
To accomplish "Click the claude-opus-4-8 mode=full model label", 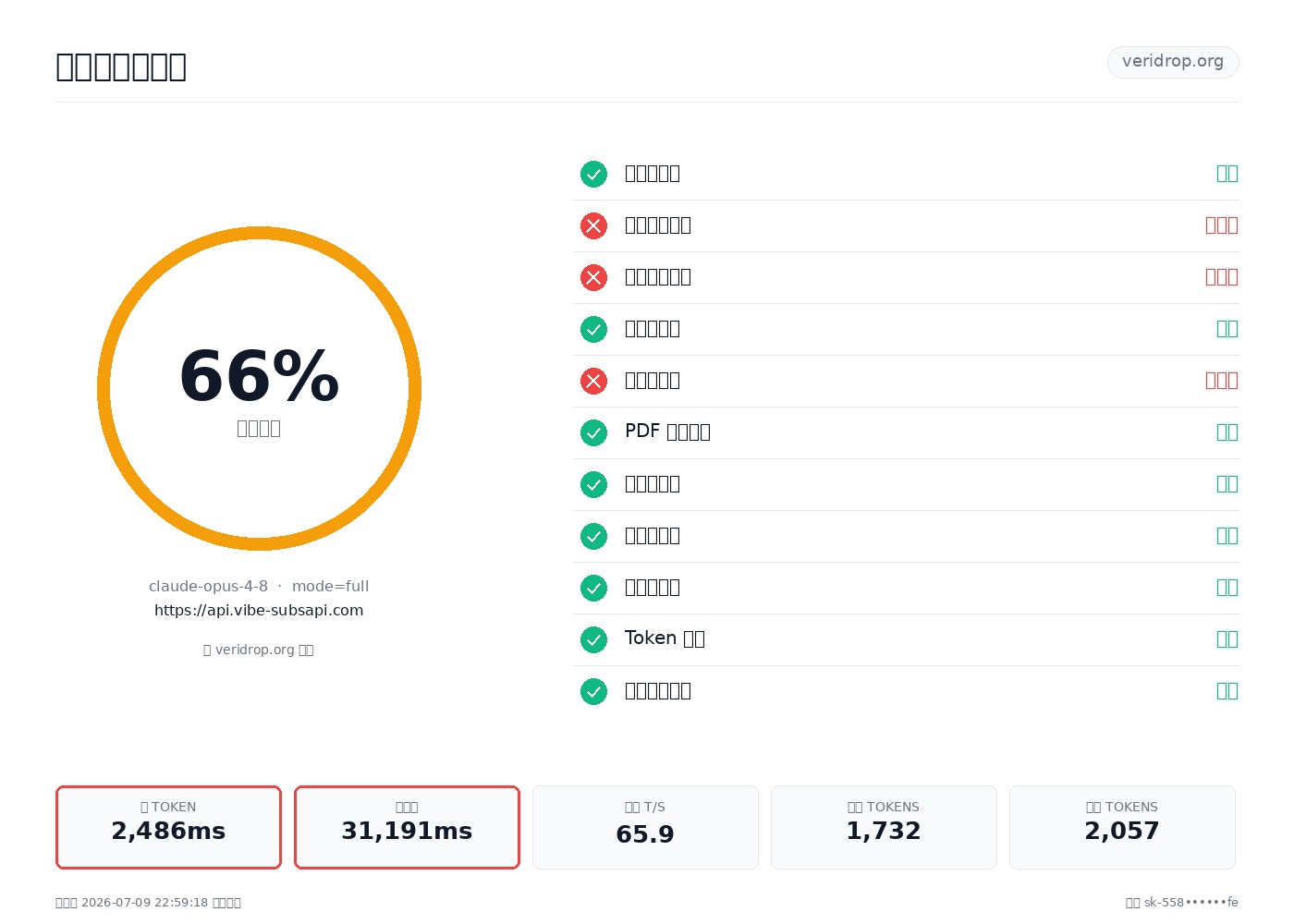I will tap(259, 586).
